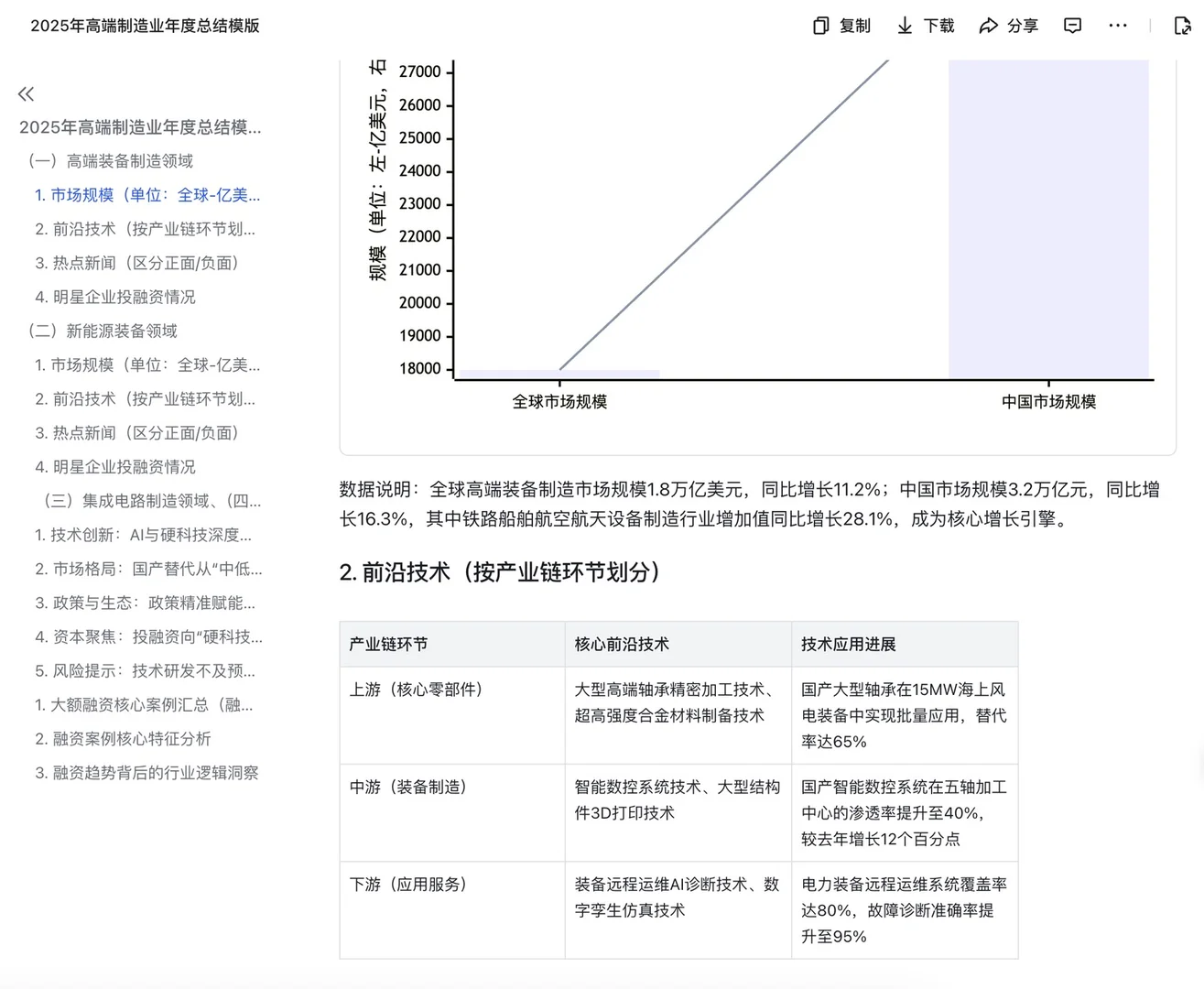Open comments via the speech-bubble icon
This screenshot has width=1204, height=989.
1071,26
